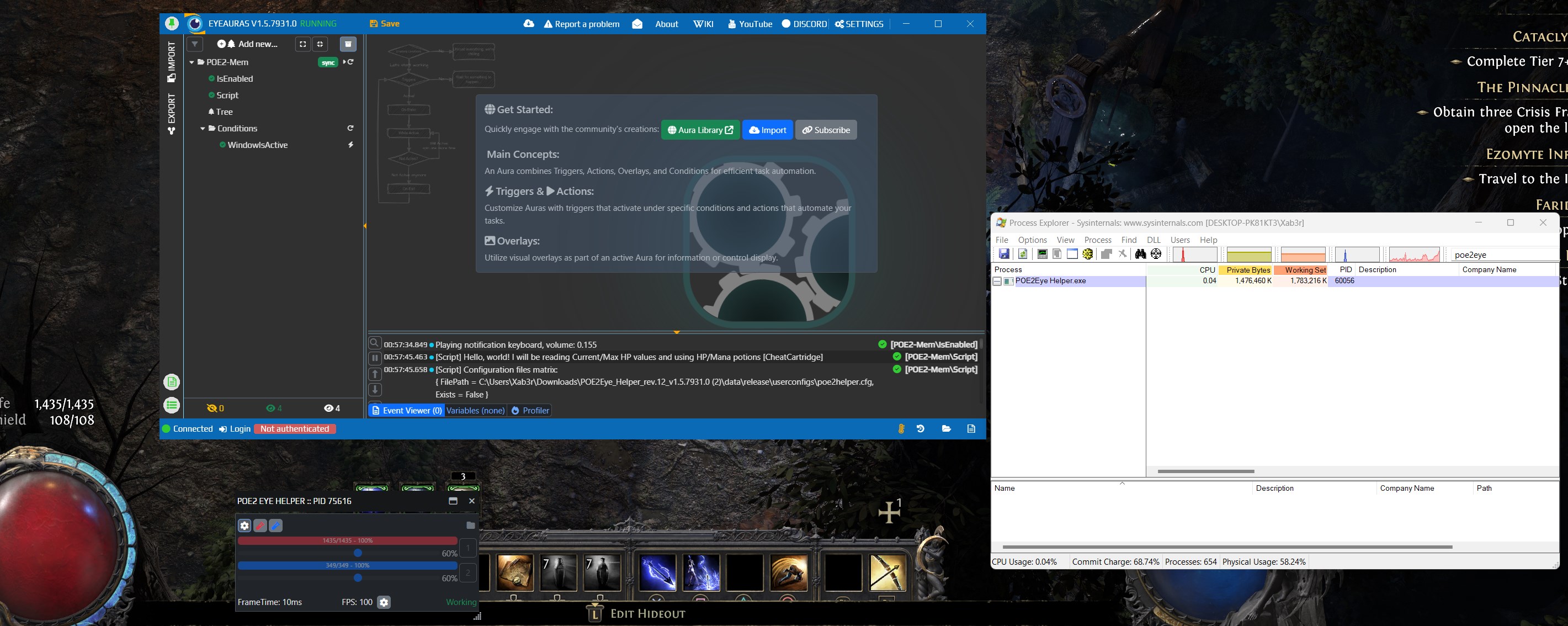
Task: Click the blue Import button in Get Started
Action: 768,130
